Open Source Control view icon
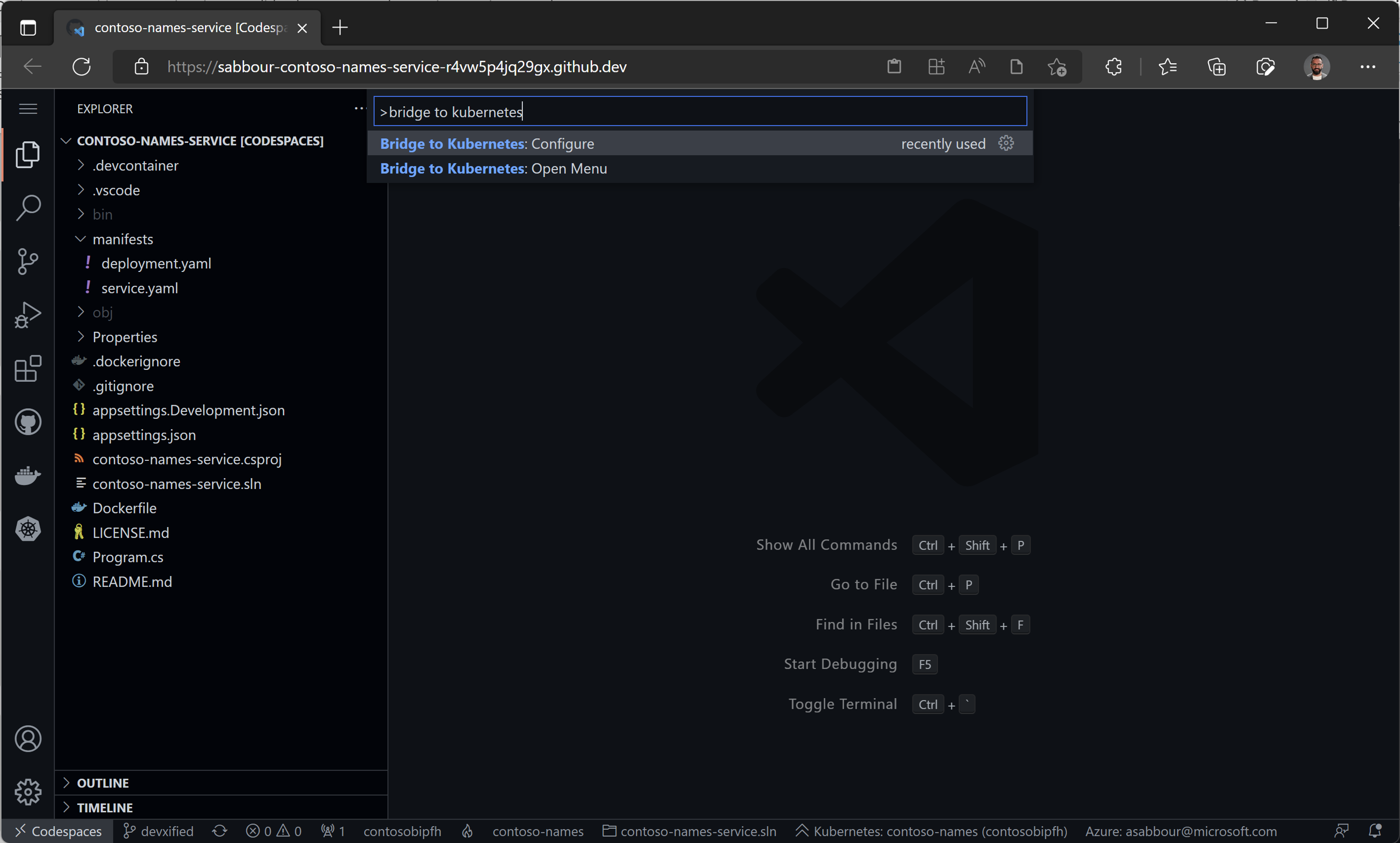This screenshot has height=843, width=1400. click(x=28, y=261)
